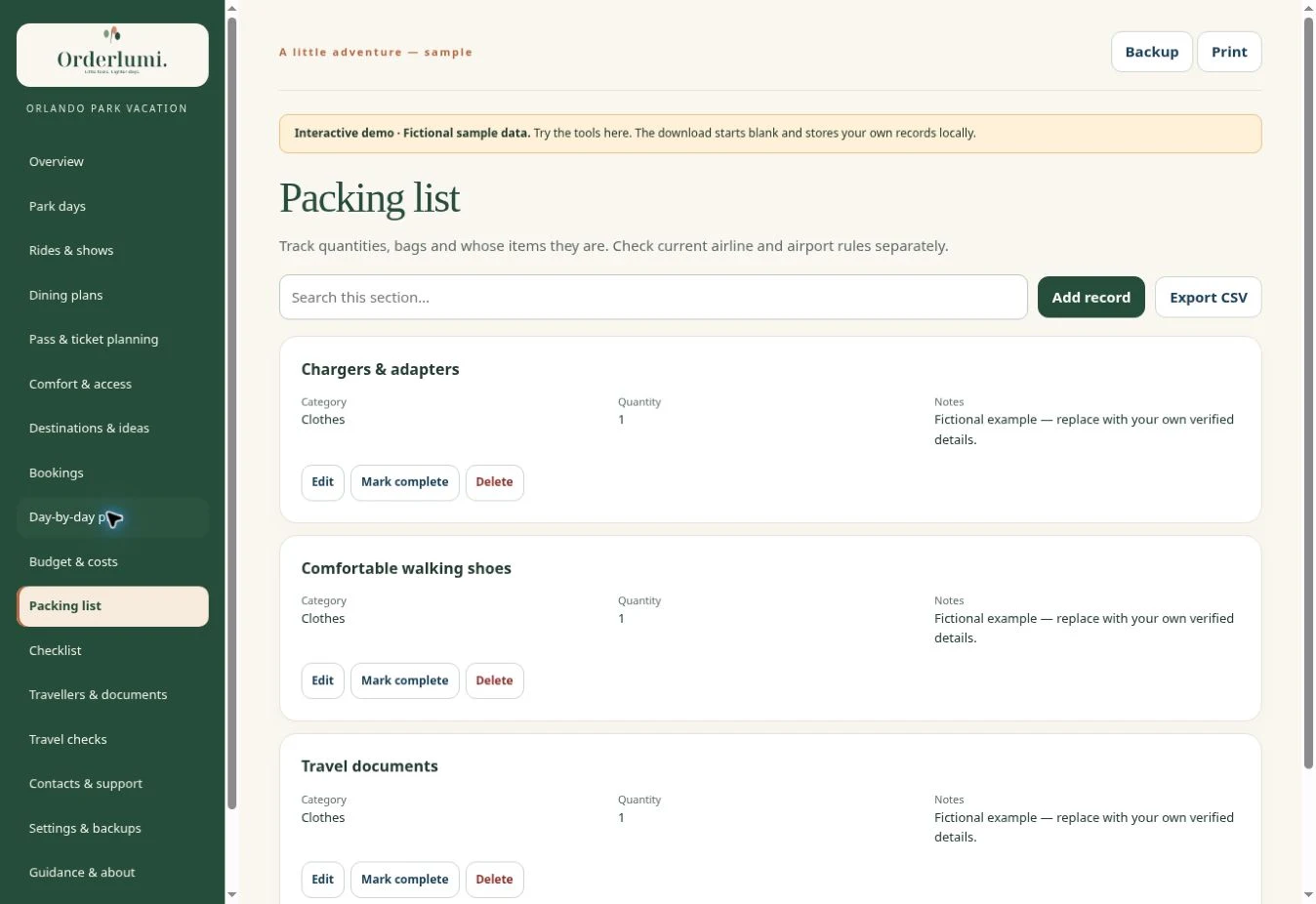1316x904 pixels.
Task: Open Travel checks
Action: (112, 739)
